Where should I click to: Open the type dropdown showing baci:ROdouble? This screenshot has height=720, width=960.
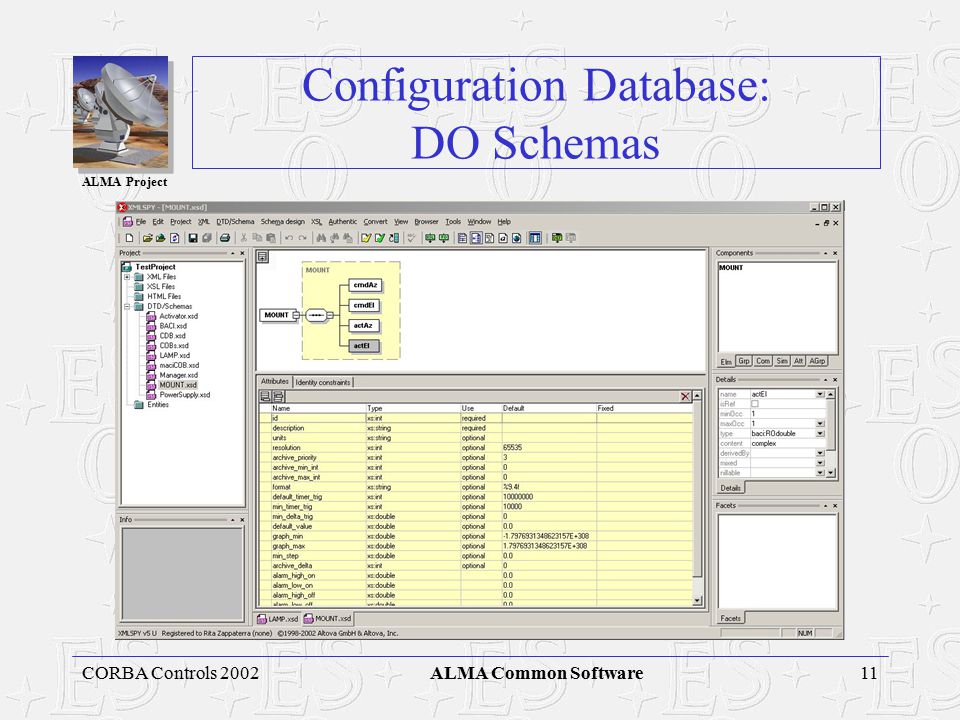click(820, 433)
